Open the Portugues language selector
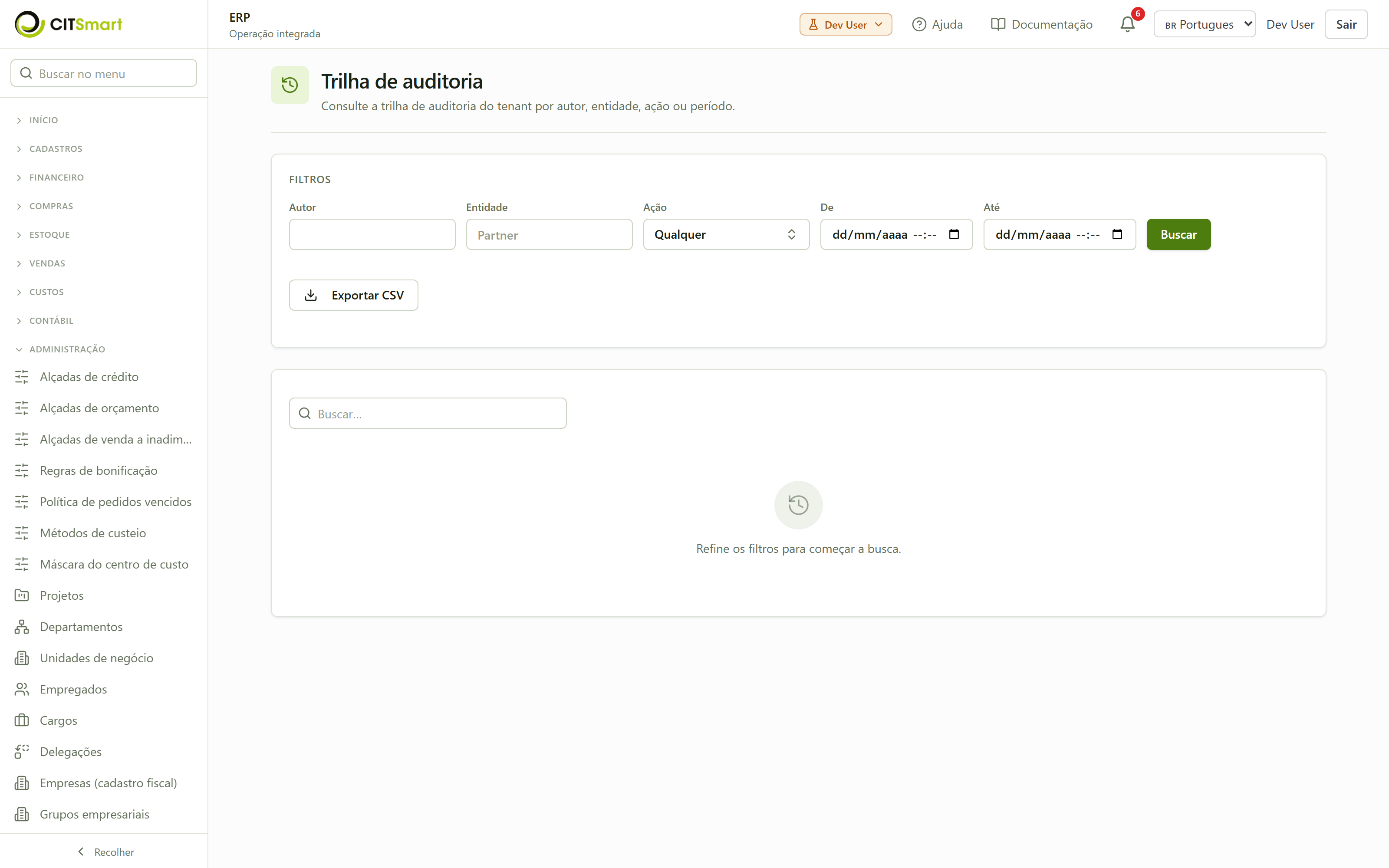The height and width of the screenshot is (868, 1389). point(1204,24)
